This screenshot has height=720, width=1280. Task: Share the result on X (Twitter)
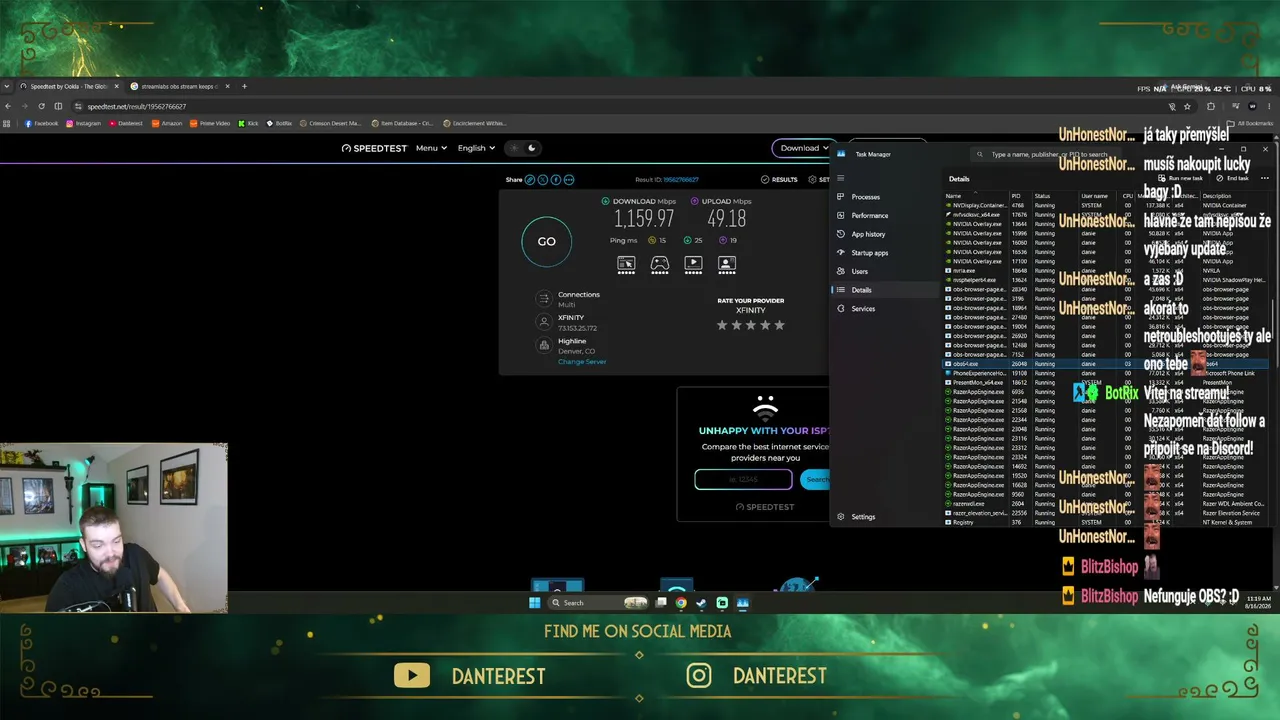coord(543,180)
